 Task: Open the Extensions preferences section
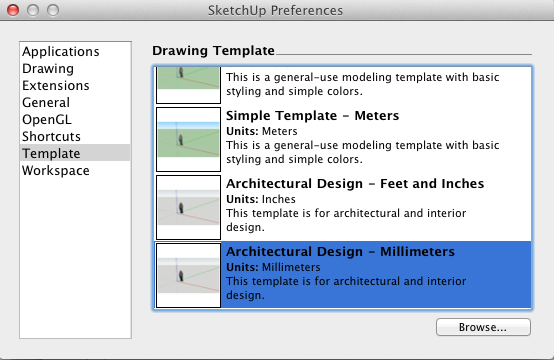coord(55,85)
